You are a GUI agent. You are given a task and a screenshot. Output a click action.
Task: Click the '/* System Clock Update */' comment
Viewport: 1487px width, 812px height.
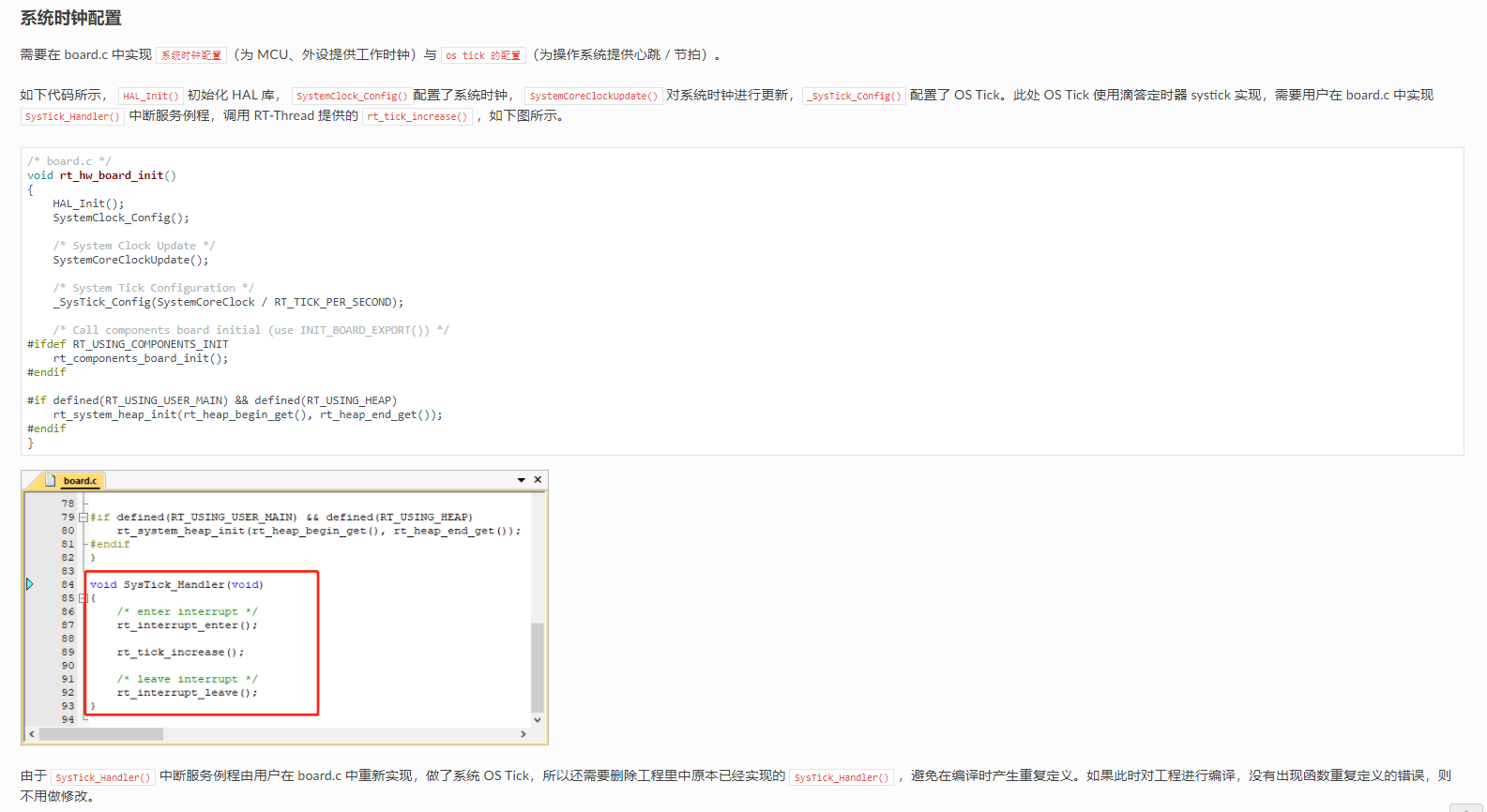[x=134, y=246]
